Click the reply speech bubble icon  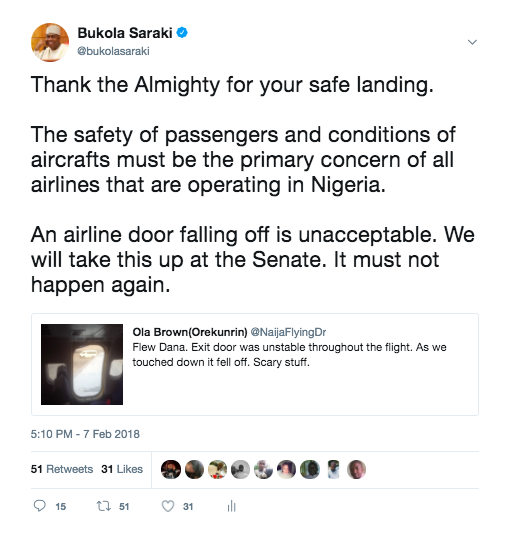[x=40, y=506]
